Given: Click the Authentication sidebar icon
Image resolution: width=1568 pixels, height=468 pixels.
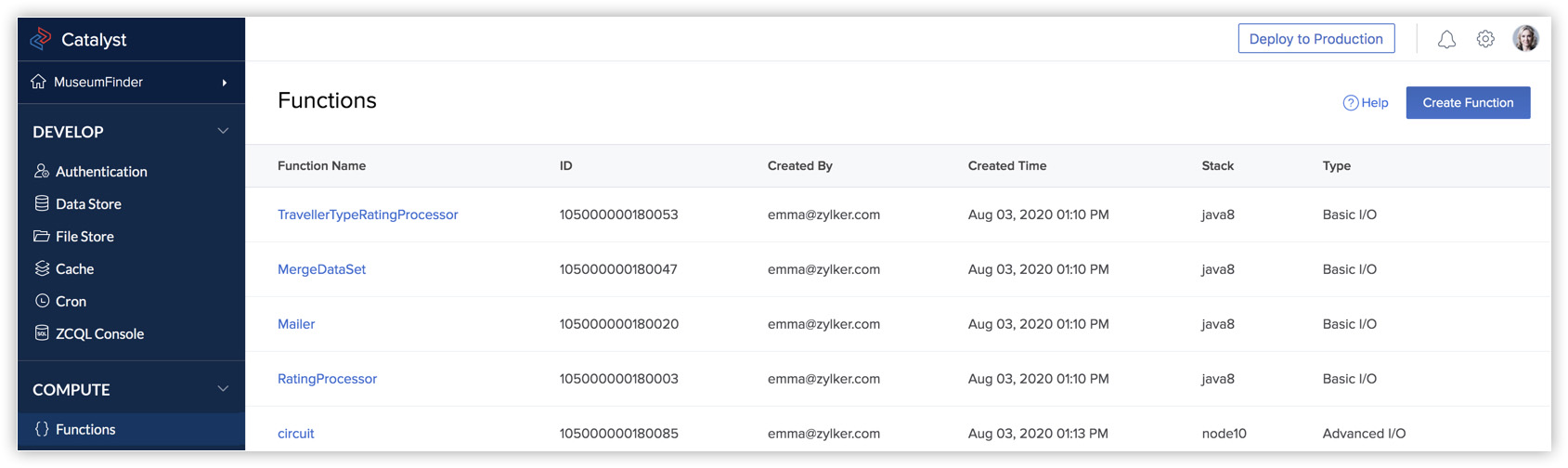Looking at the screenshot, I should 42,171.
